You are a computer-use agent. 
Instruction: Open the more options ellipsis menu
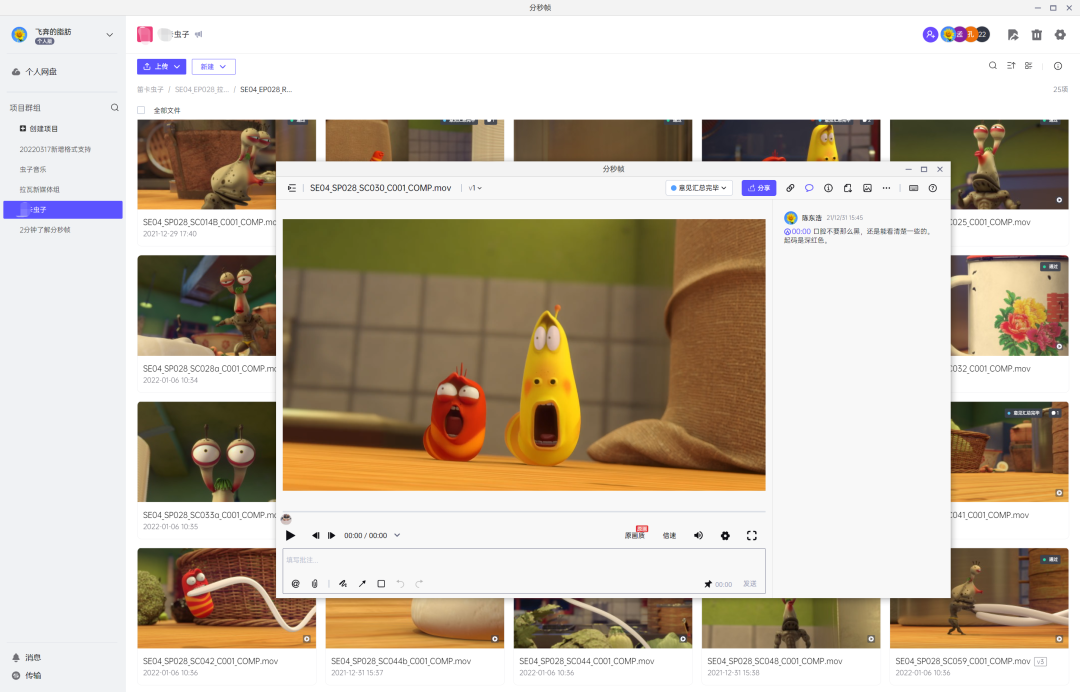tap(886, 187)
